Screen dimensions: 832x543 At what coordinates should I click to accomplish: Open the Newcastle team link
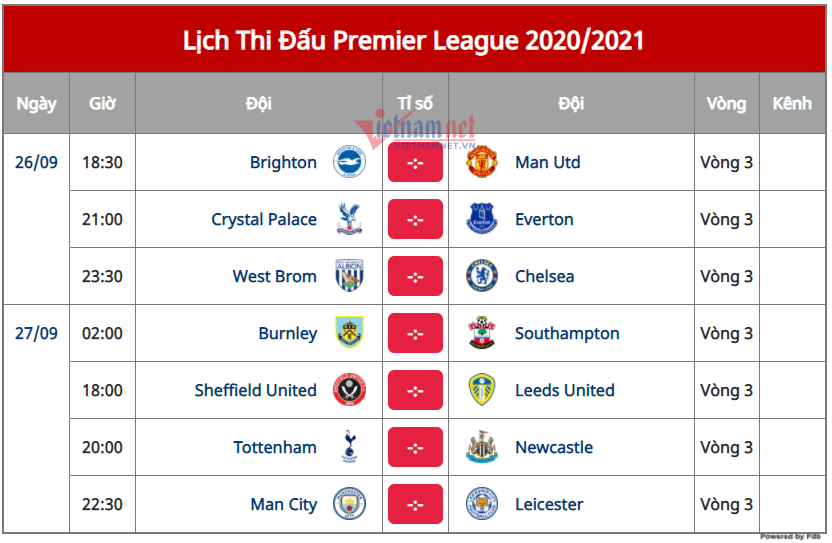click(554, 448)
